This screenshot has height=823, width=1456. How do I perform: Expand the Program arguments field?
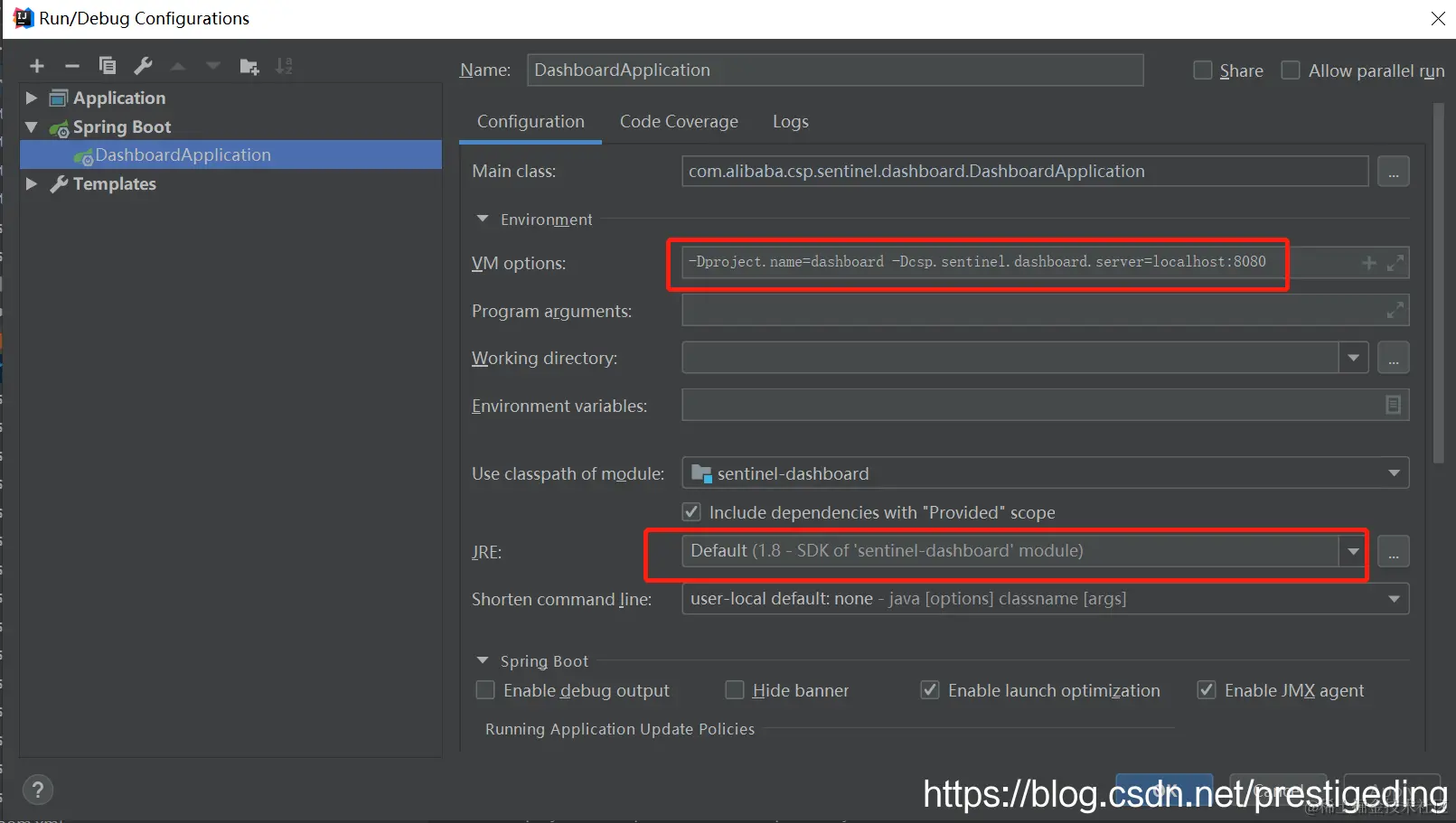[1395, 311]
